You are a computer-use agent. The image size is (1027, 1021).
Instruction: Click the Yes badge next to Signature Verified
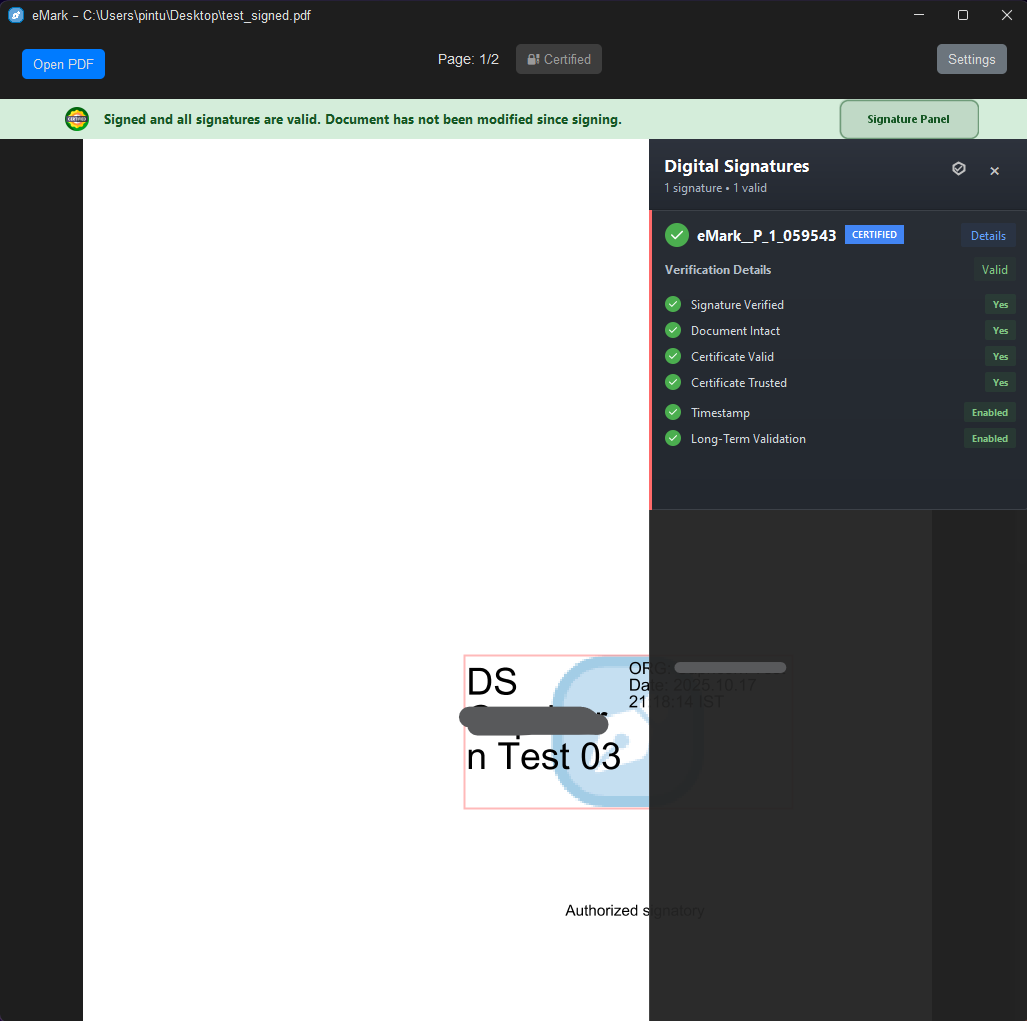[x=1000, y=304]
